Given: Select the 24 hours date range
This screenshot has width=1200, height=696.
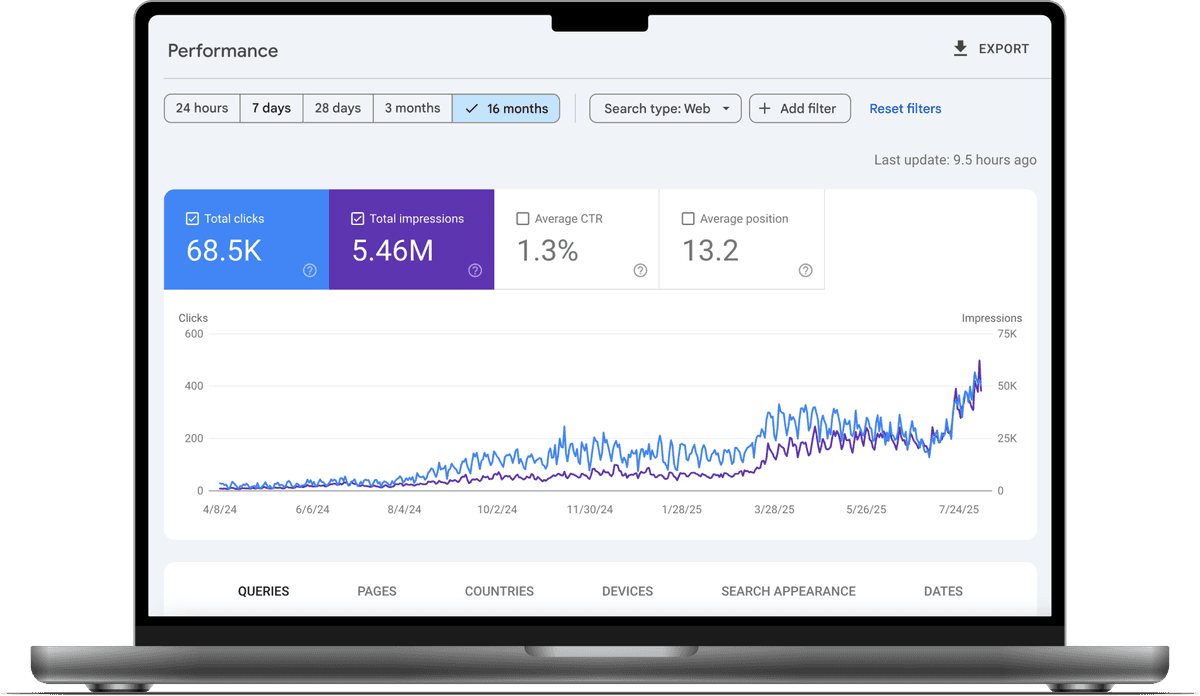Looking at the screenshot, I should [202, 108].
